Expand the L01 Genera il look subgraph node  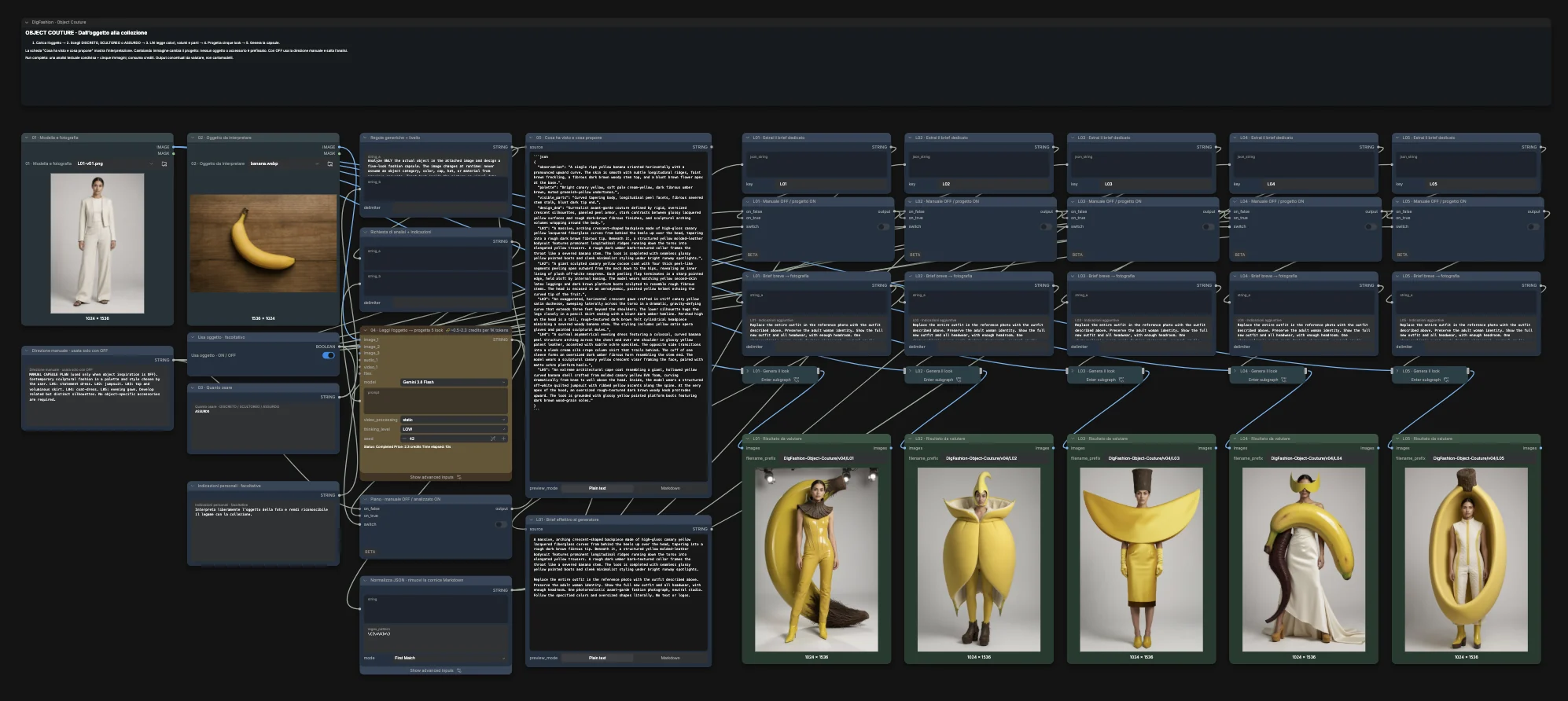coord(748,371)
